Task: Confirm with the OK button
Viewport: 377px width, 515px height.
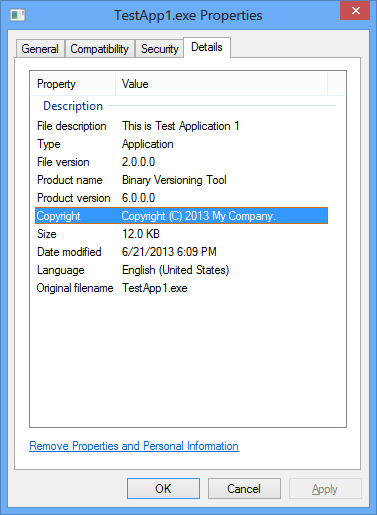Action: click(x=163, y=489)
